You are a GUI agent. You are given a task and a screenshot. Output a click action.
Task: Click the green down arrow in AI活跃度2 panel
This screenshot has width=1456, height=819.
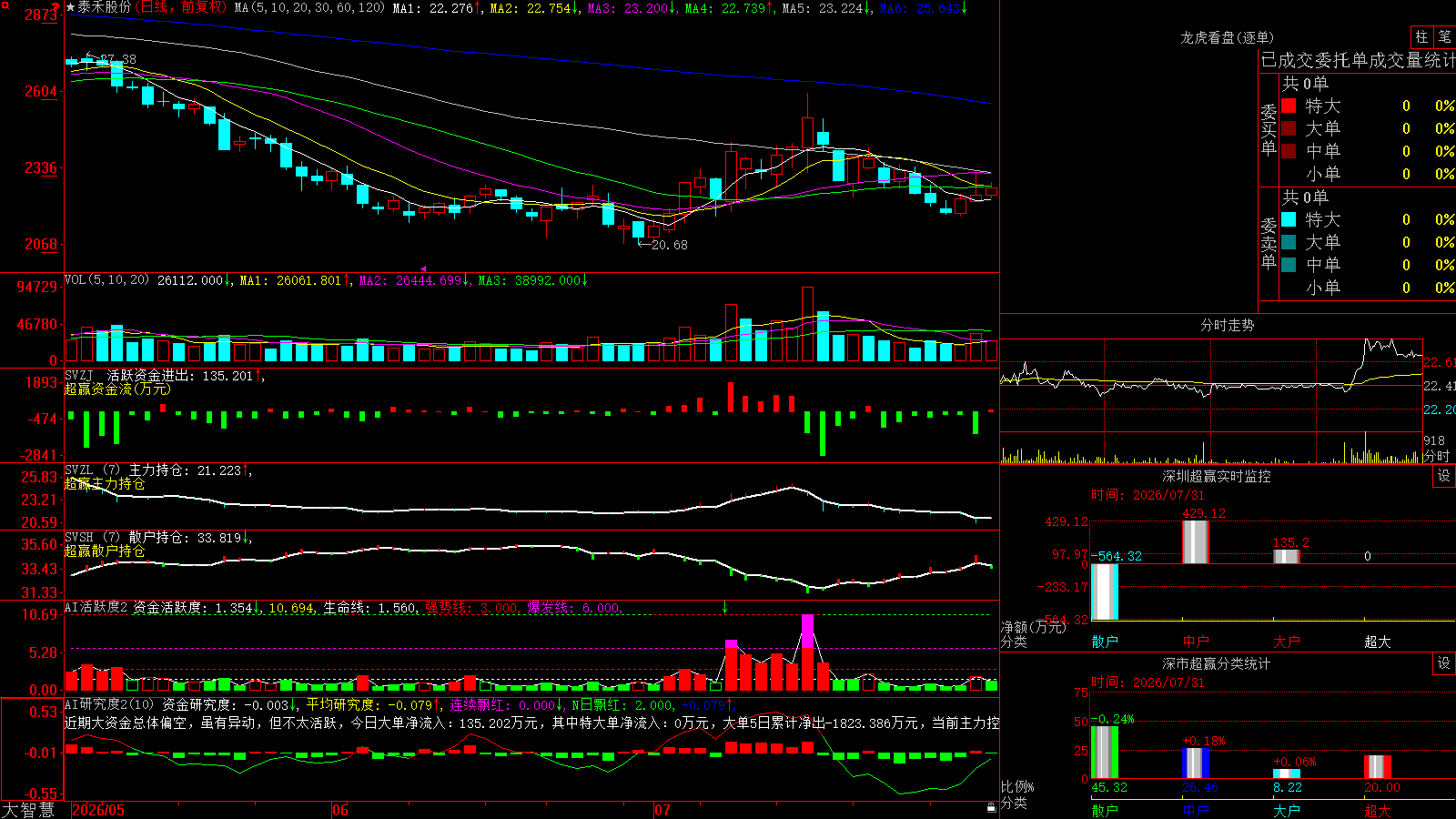pos(725,607)
